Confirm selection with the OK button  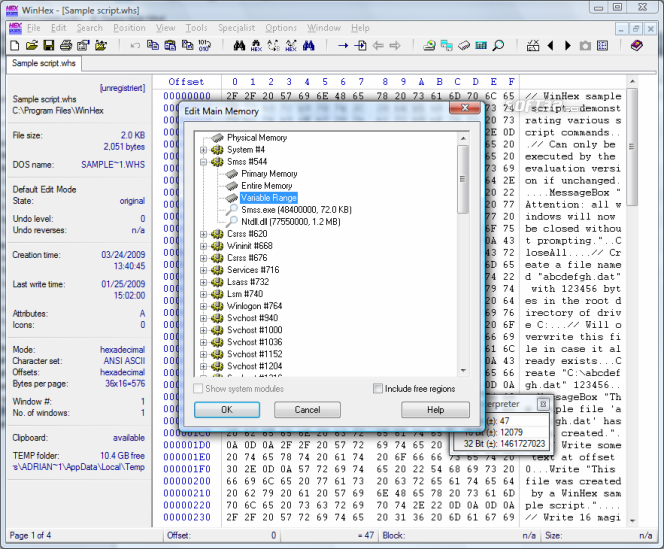coord(227,410)
